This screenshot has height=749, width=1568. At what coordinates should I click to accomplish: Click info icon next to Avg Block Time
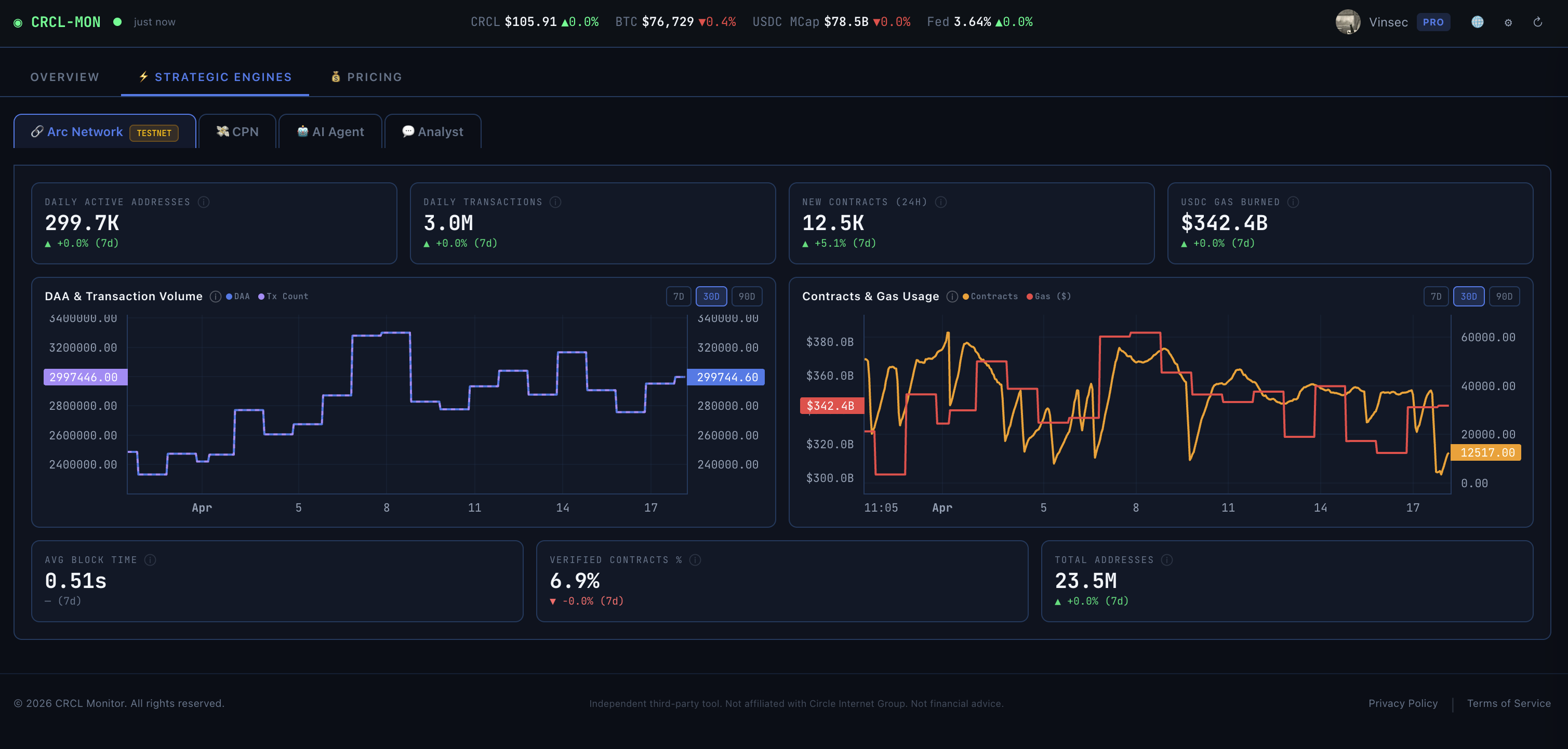coord(150,560)
